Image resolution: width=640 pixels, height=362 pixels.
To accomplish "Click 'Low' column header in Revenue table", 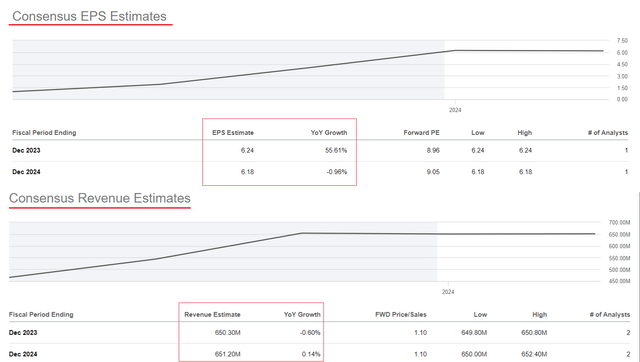I will 480,315.
